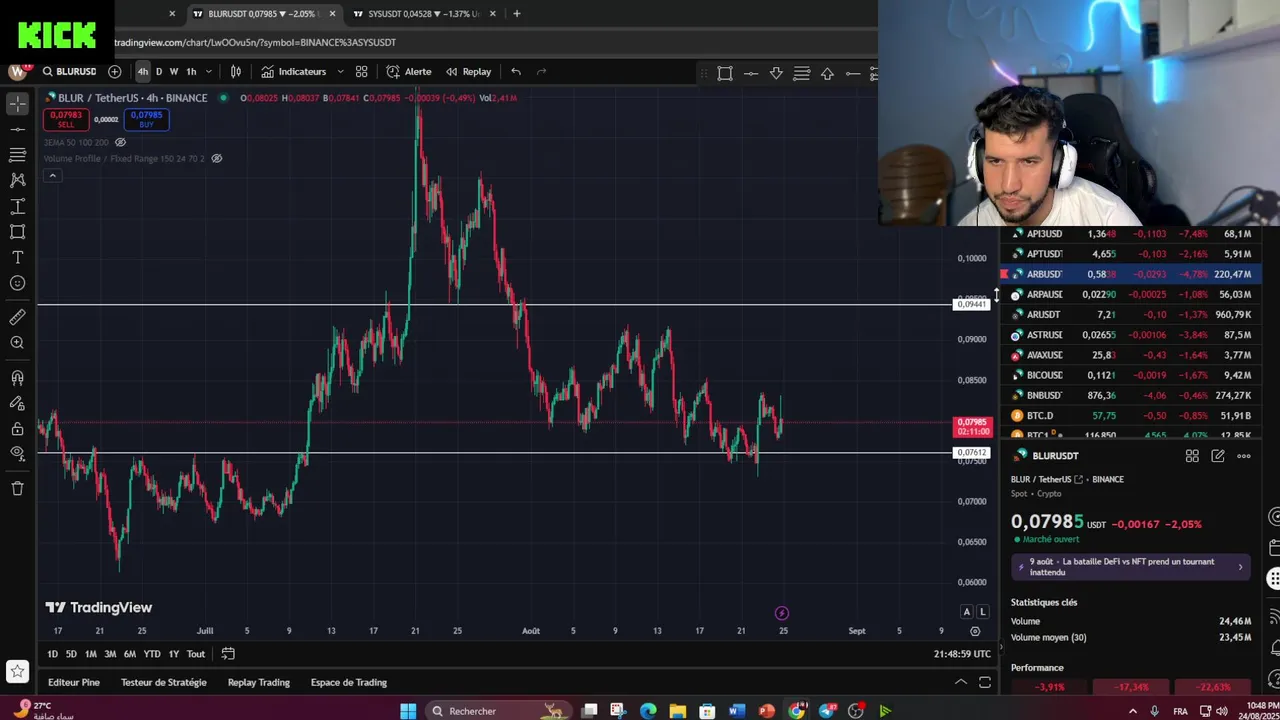
Task: Expand favorite indicators dropdown arrow
Action: 340,71
